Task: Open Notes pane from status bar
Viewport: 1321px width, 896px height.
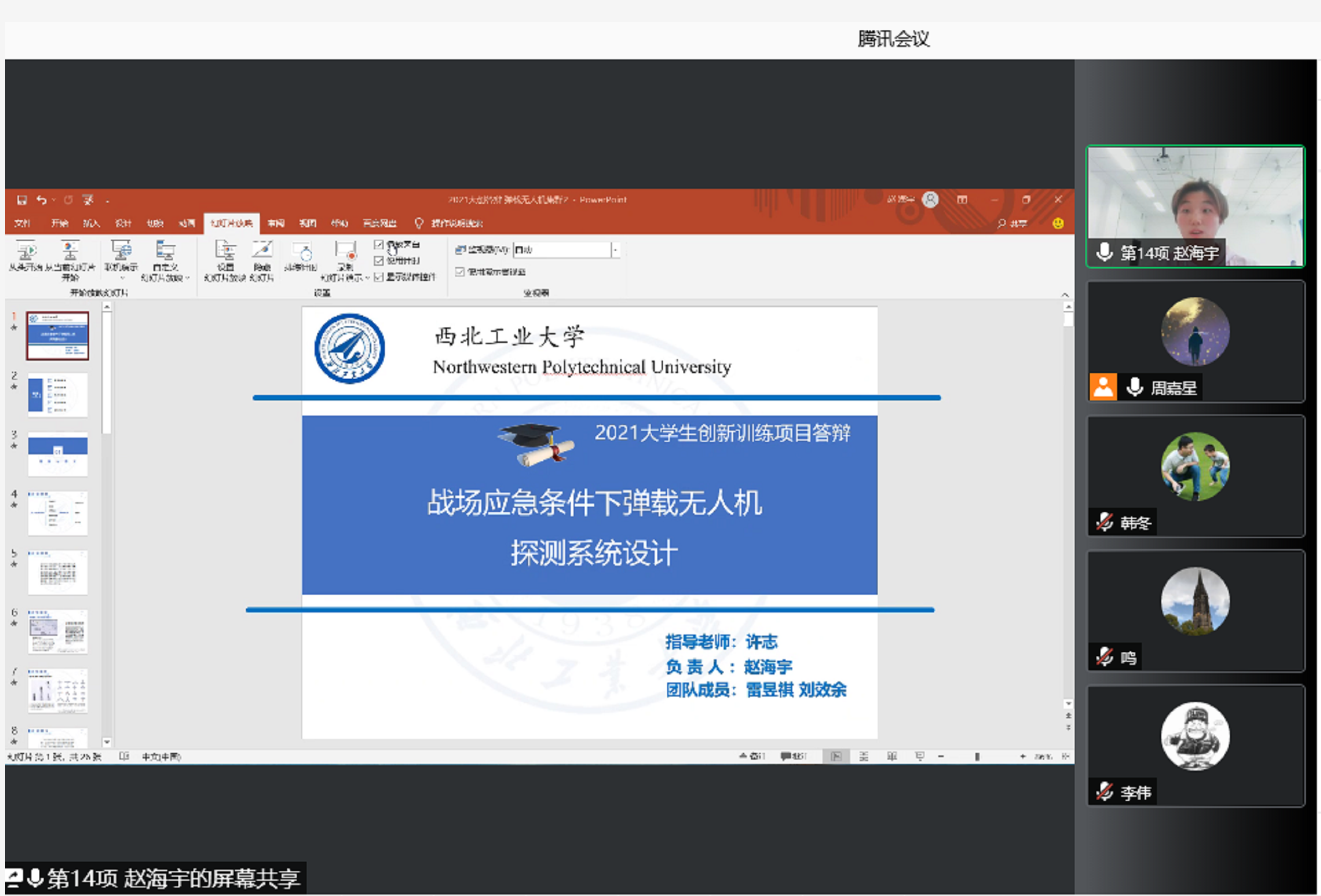Action: pos(752,756)
